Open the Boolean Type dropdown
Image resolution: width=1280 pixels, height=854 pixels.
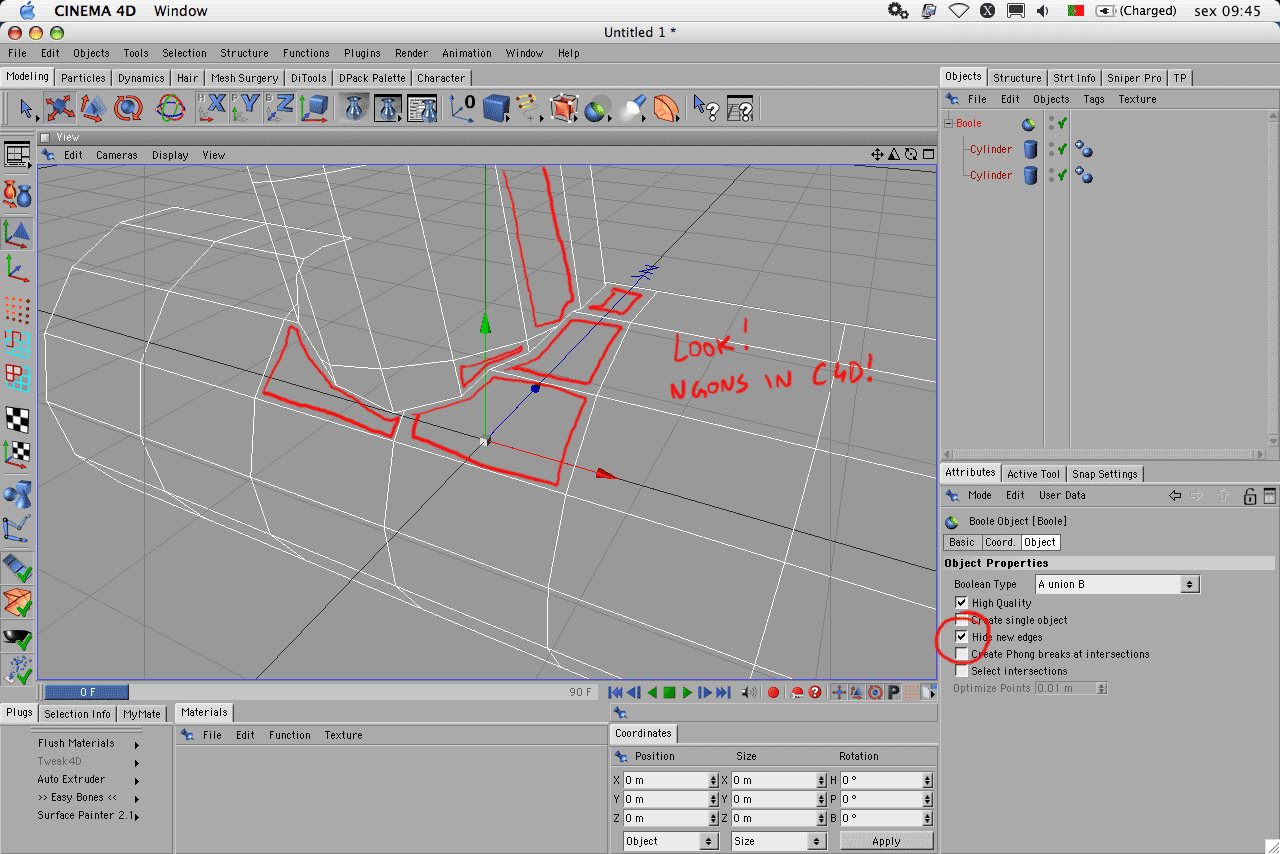click(1117, 584)
